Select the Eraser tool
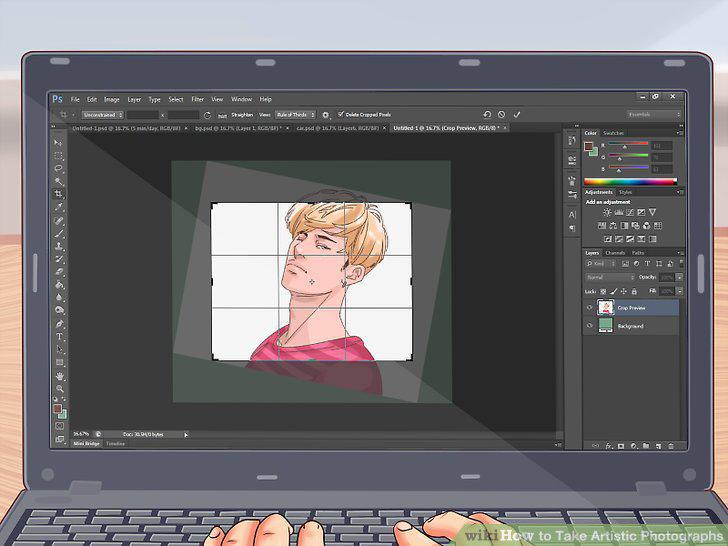 click(x=59, y=272)
